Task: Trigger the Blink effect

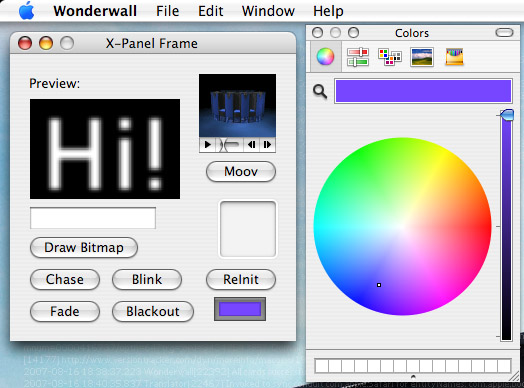Action: click(x=147, y=279)
